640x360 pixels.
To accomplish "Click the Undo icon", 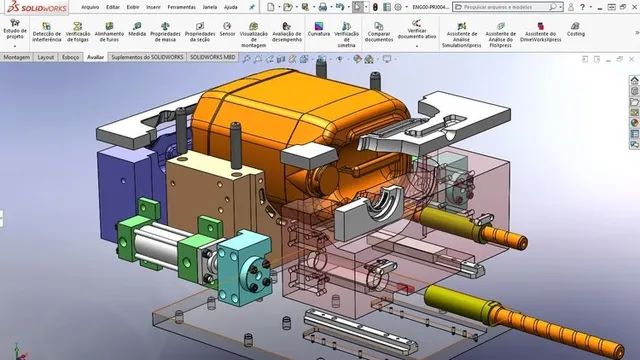I will [x=339, y=7].
